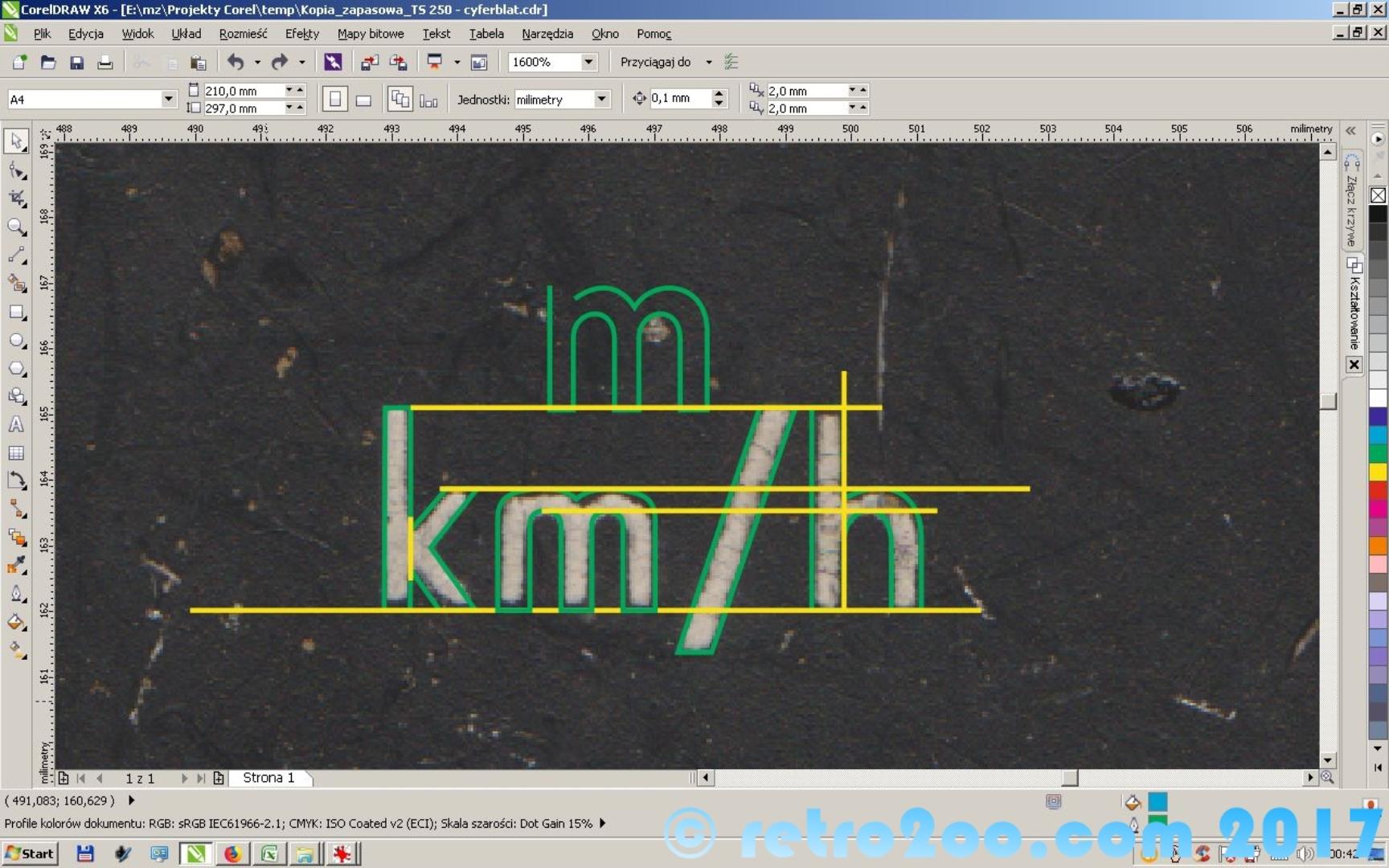Image resolution: width=1389 pixels, height=868 pixels.
Task: Click the Windows Start button
Action: pyautogui.click(x=30, y=854)
